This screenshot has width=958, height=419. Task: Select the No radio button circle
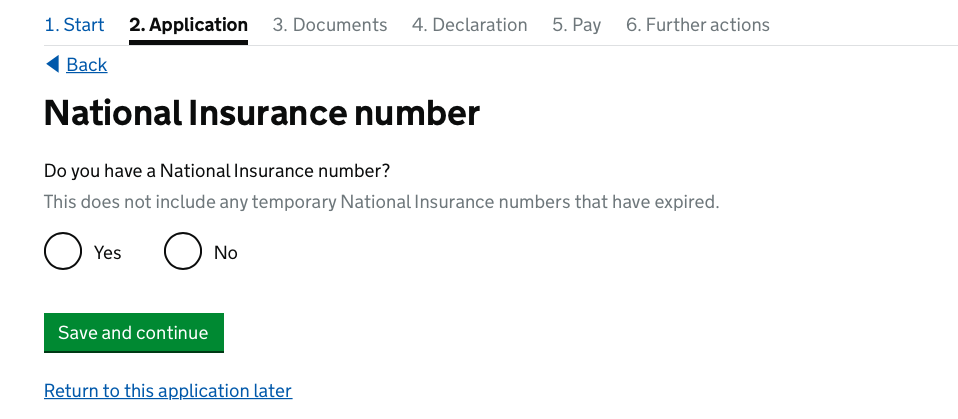[x=183, y=251]
